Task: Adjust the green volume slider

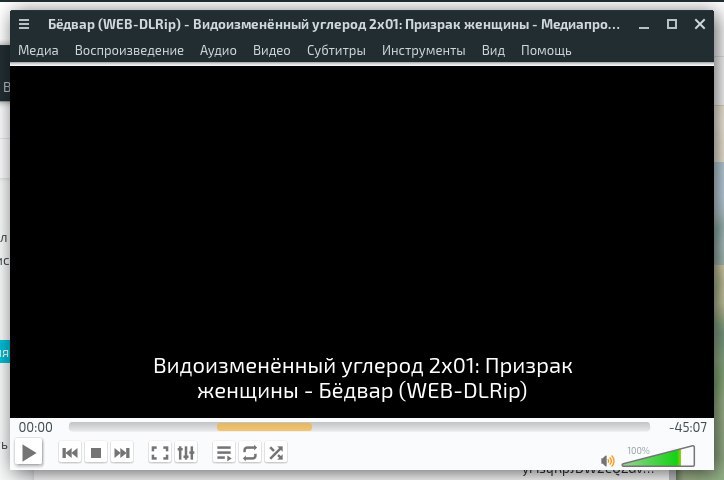Action: 658,456
